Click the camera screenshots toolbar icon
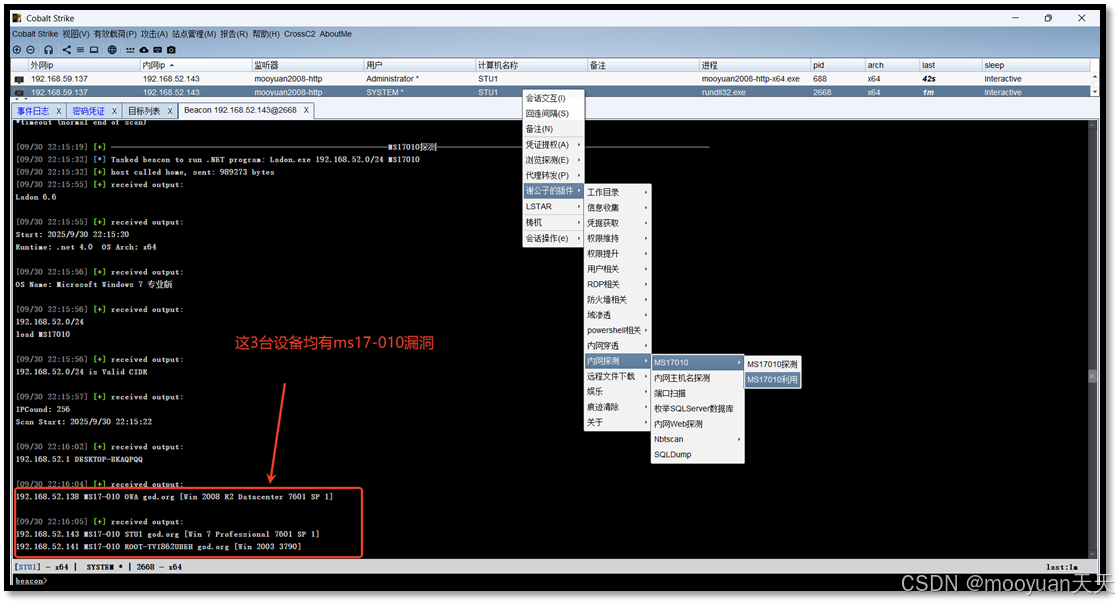The image size is (1119, 604). (171, 50)
